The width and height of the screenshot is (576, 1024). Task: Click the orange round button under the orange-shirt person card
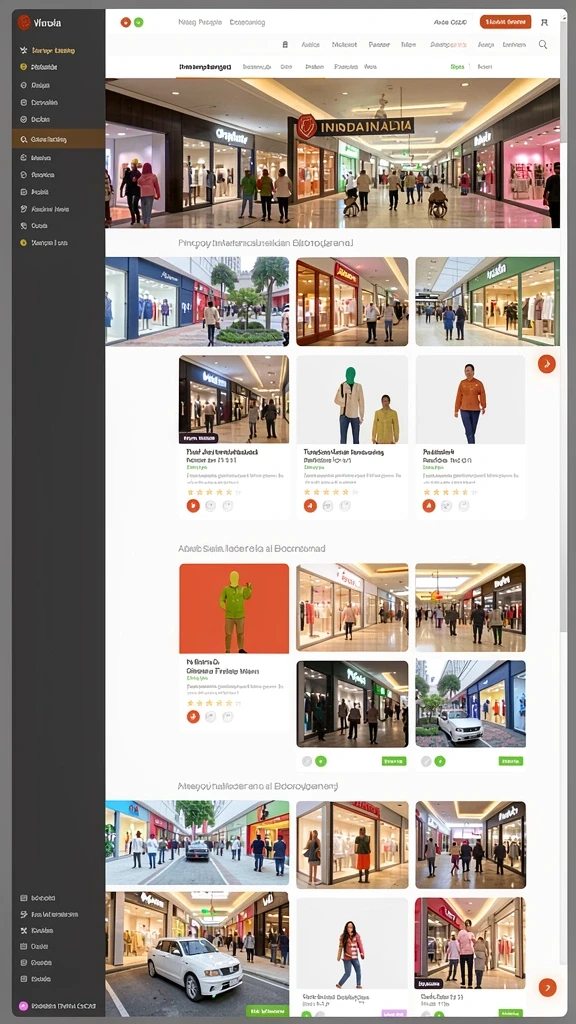(x=428, y=505)
